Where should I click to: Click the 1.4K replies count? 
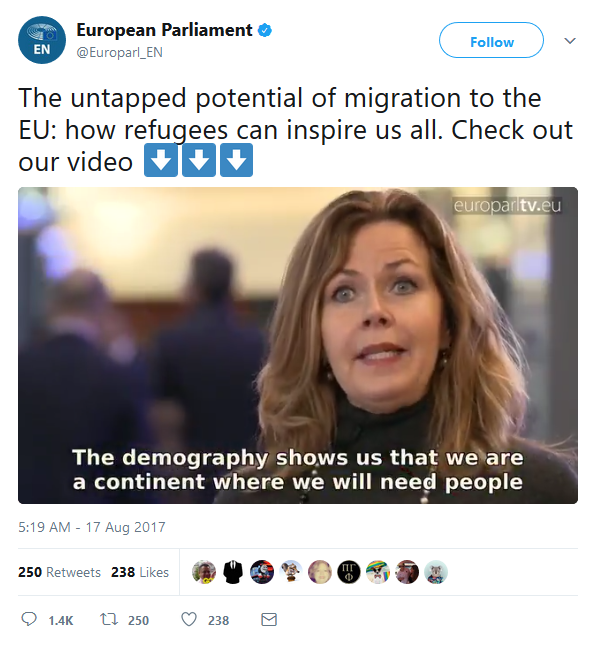pyautogui.click(x=61, y=620)
